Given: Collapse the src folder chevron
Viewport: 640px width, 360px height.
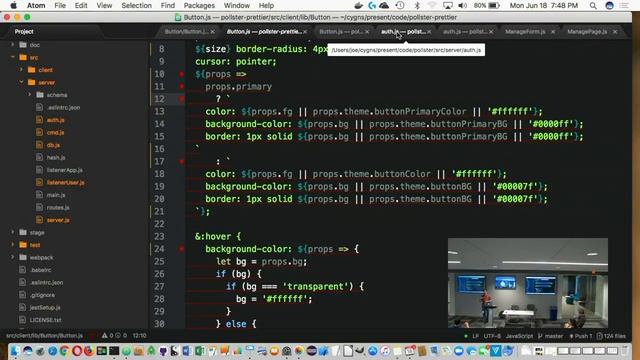Looking at the screenshot, I should [x=13, y=57].
